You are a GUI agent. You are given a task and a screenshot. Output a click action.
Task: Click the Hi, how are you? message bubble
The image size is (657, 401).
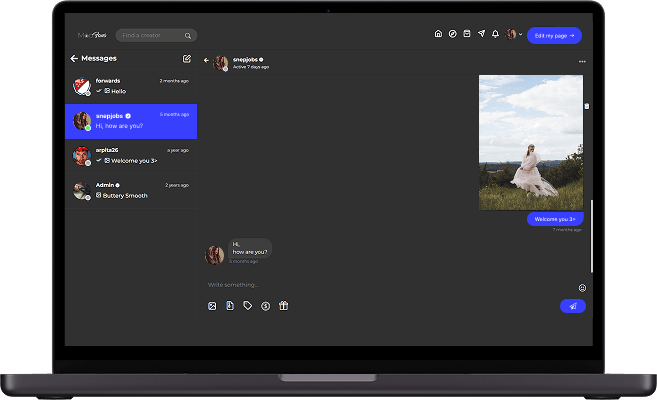click(250, 248)
